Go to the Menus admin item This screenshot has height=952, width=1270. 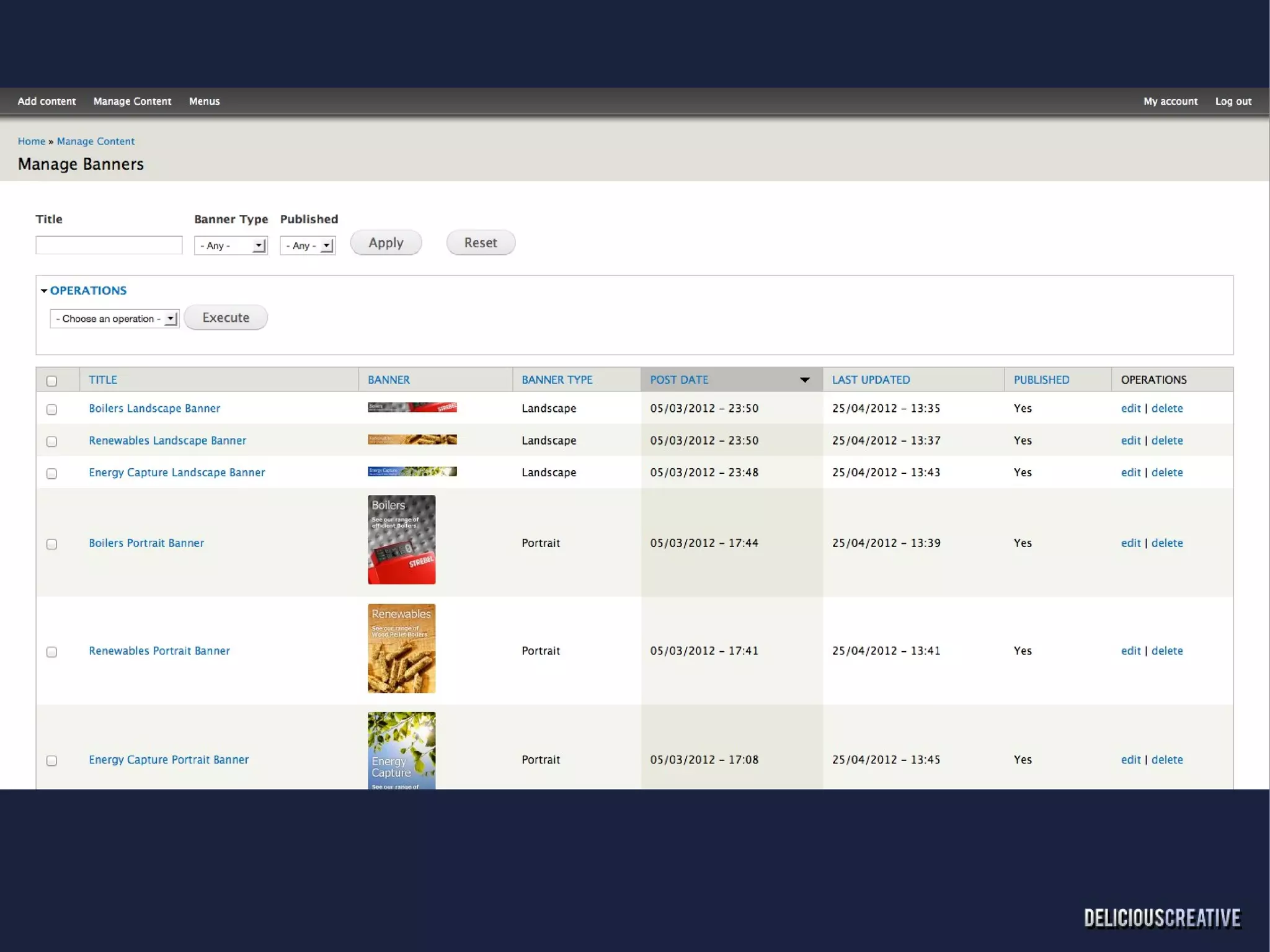click(204, 101)
